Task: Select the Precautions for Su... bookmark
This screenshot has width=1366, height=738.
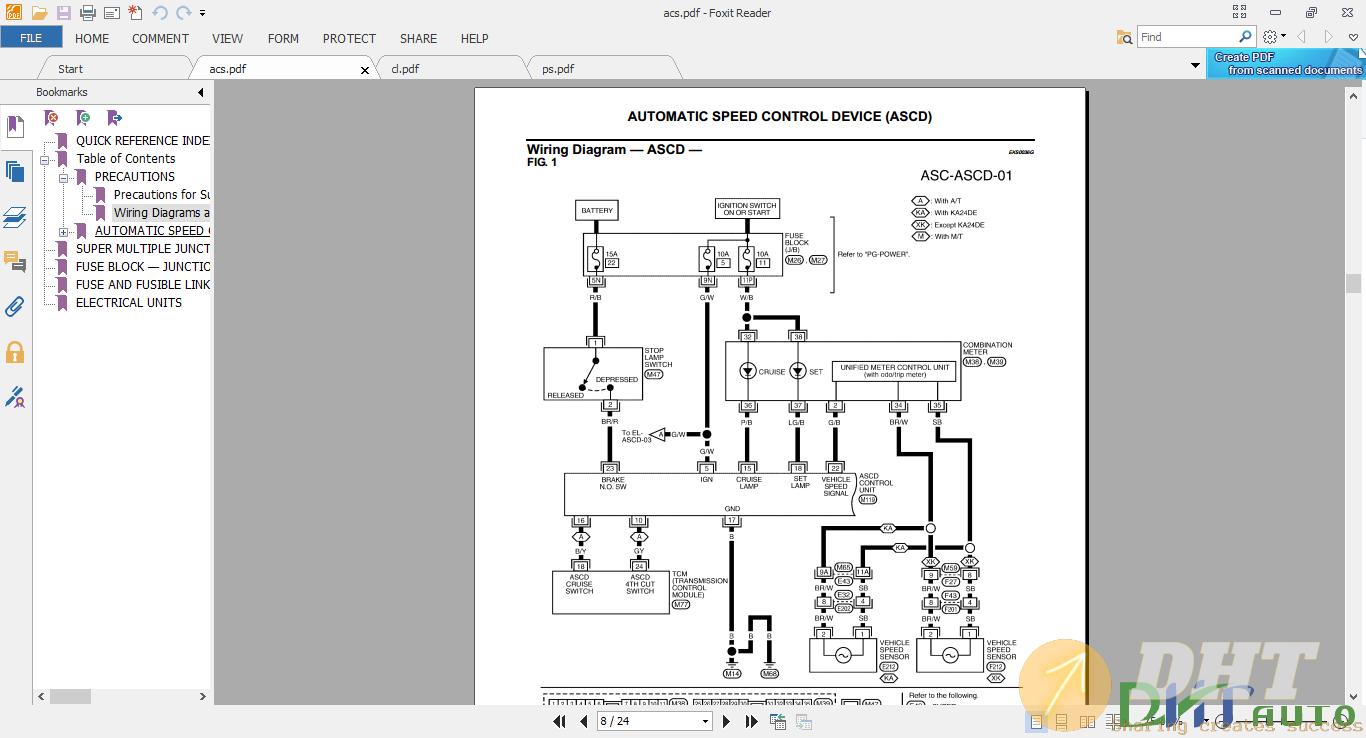Action: [162, 195]
